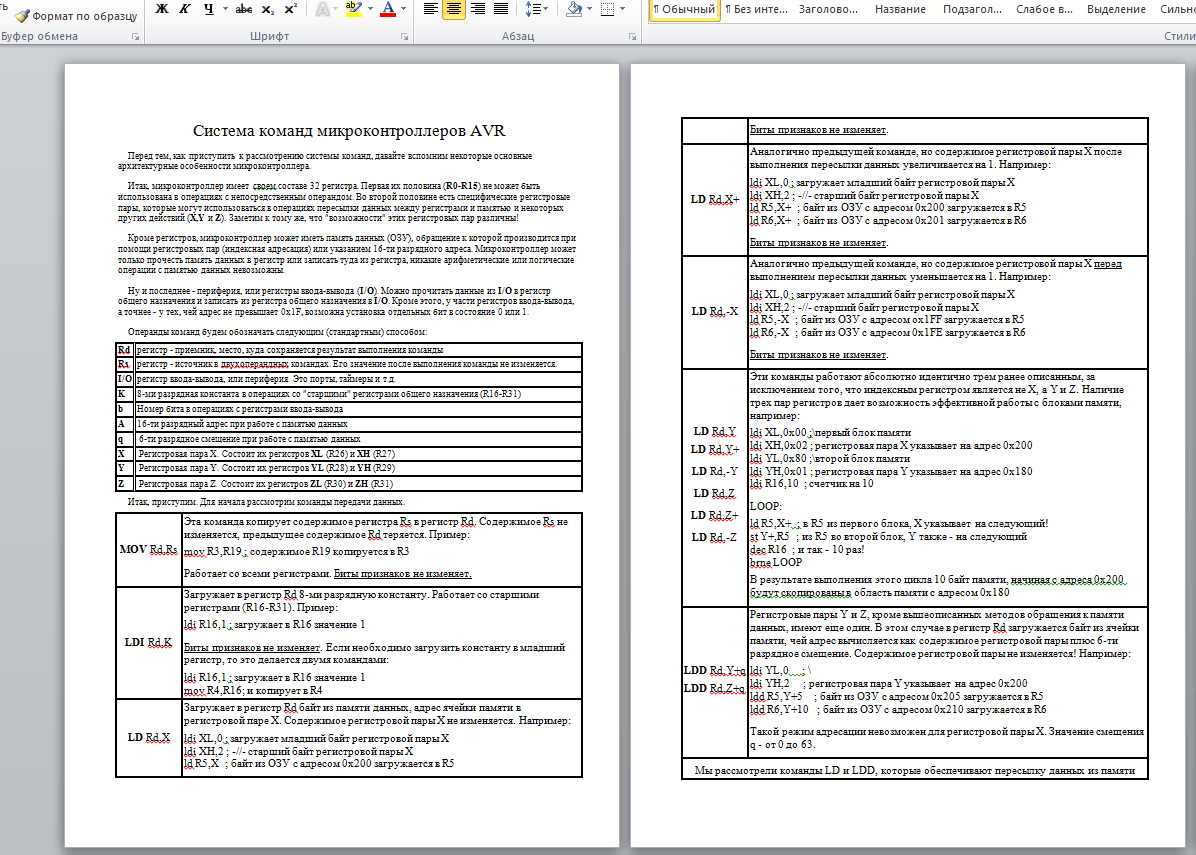
Task: Click the 'LD Rd,X+' cell on page two
Action: (715, 199)
